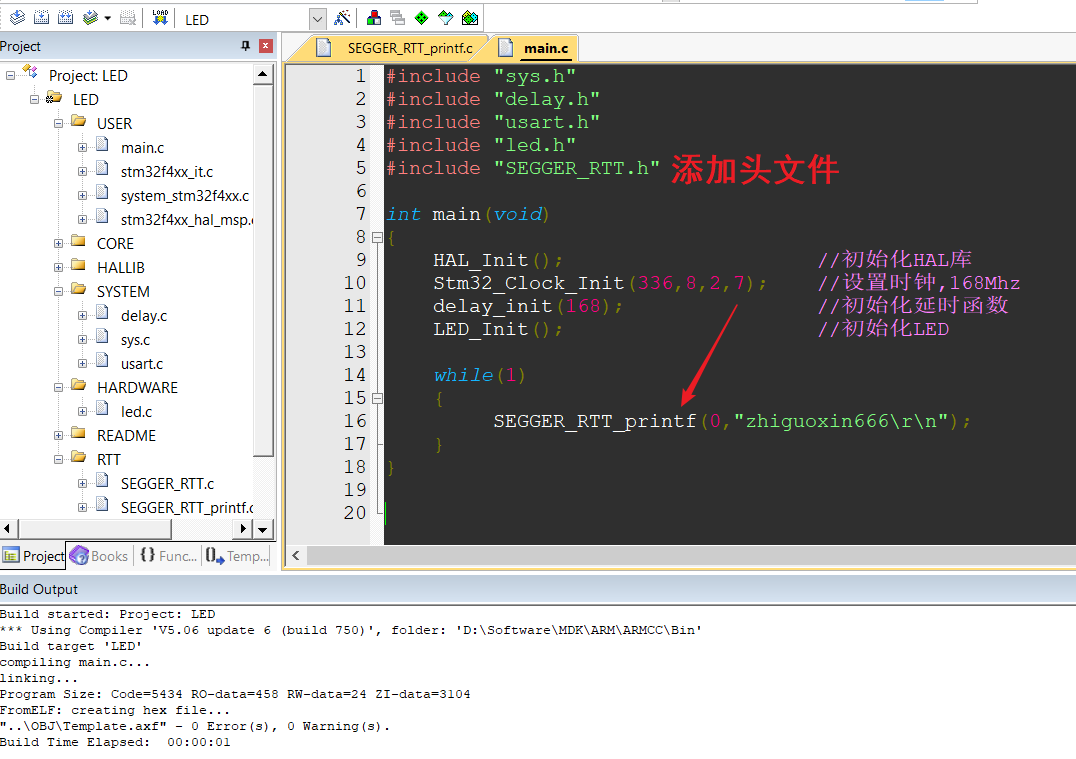Screen dimensions: 1076x759
Task: Click the '0 Error(s), 0 Warning(s)' build line
Action: pyautogui.click(x=195, y=726)
